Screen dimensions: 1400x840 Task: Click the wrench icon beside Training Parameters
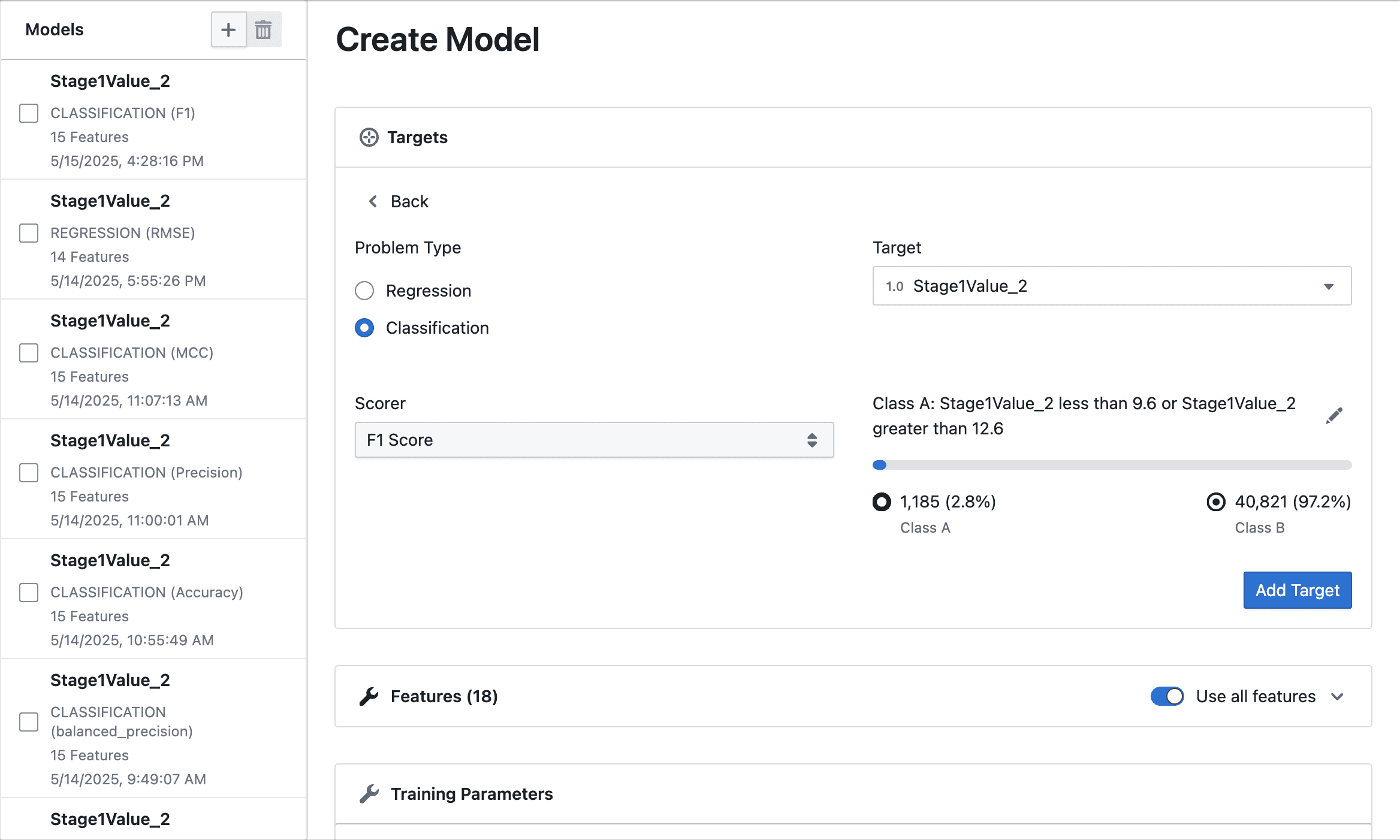(369, 794)
